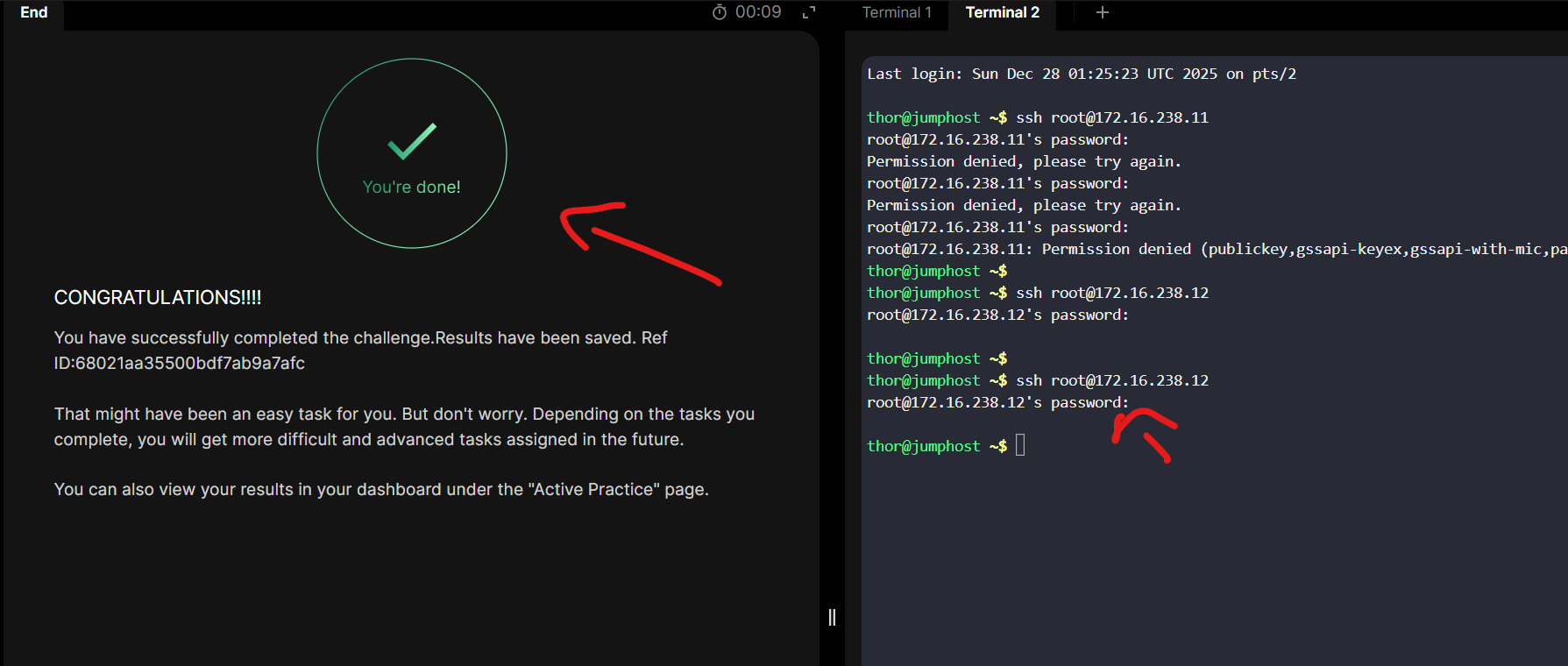Click the last thor@jumphost prompt text

point(923,446)
